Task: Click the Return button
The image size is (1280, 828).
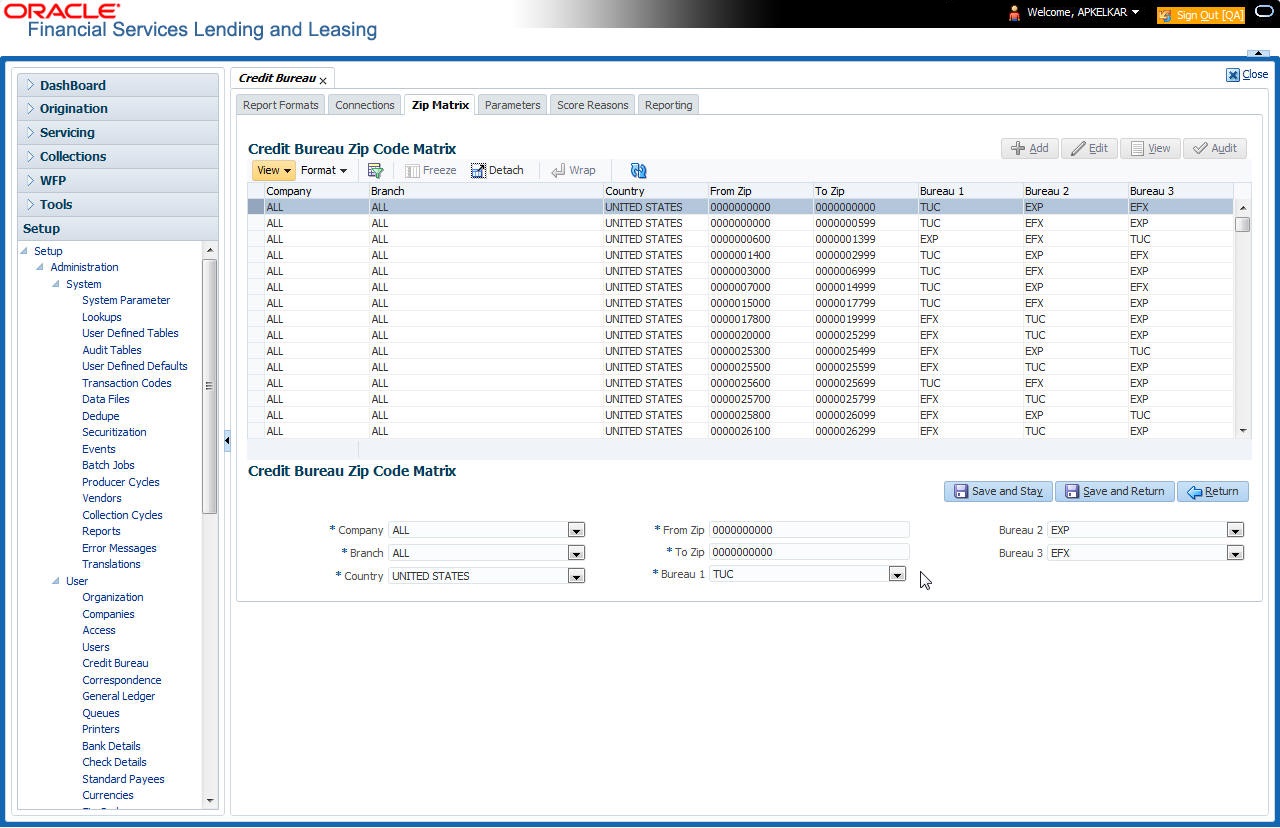Action: 1213,491
